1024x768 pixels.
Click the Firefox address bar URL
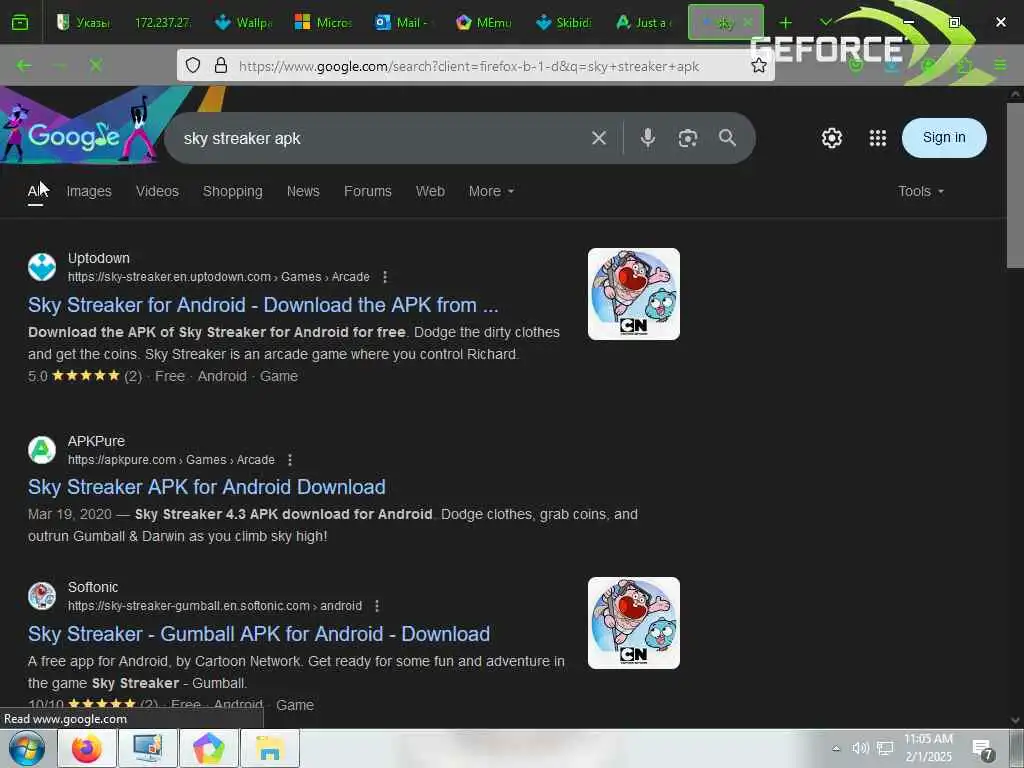469,66
